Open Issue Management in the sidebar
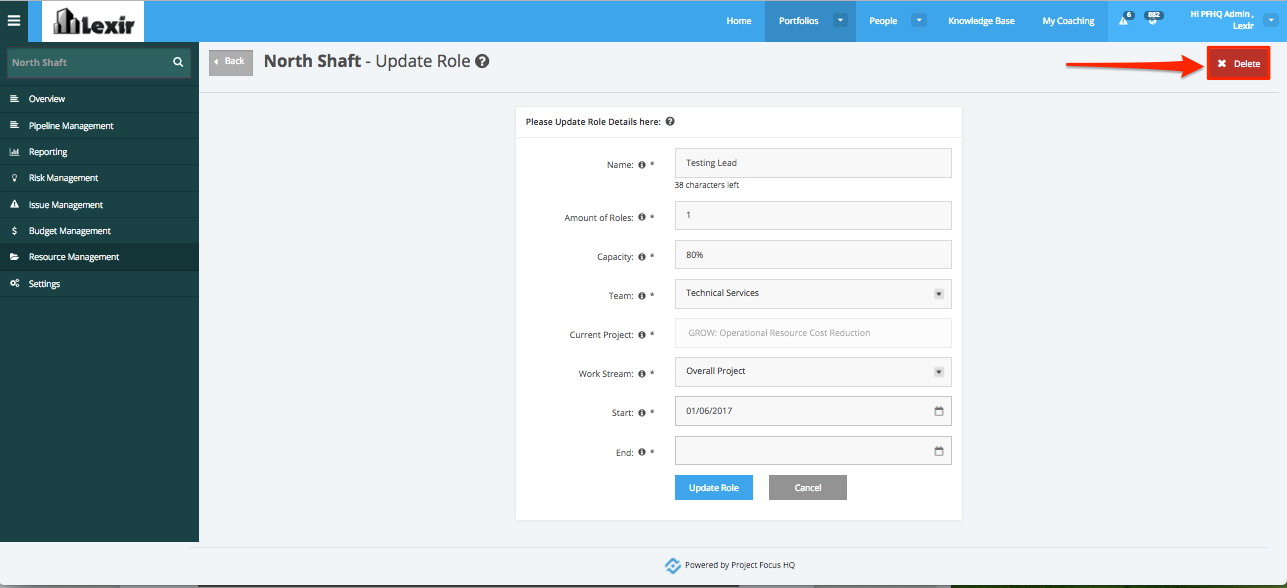1287x588 pixels. [99, 205]
